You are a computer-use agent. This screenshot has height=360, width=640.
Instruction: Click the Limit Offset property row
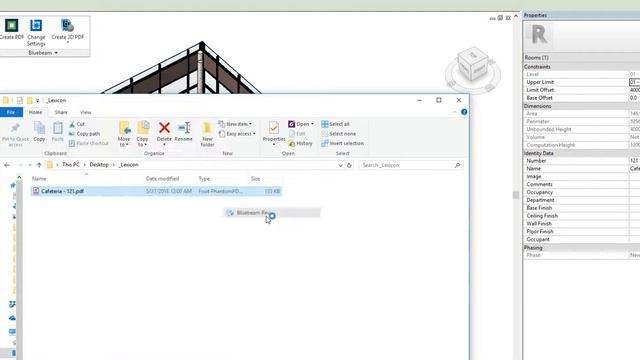coord(582,90)
